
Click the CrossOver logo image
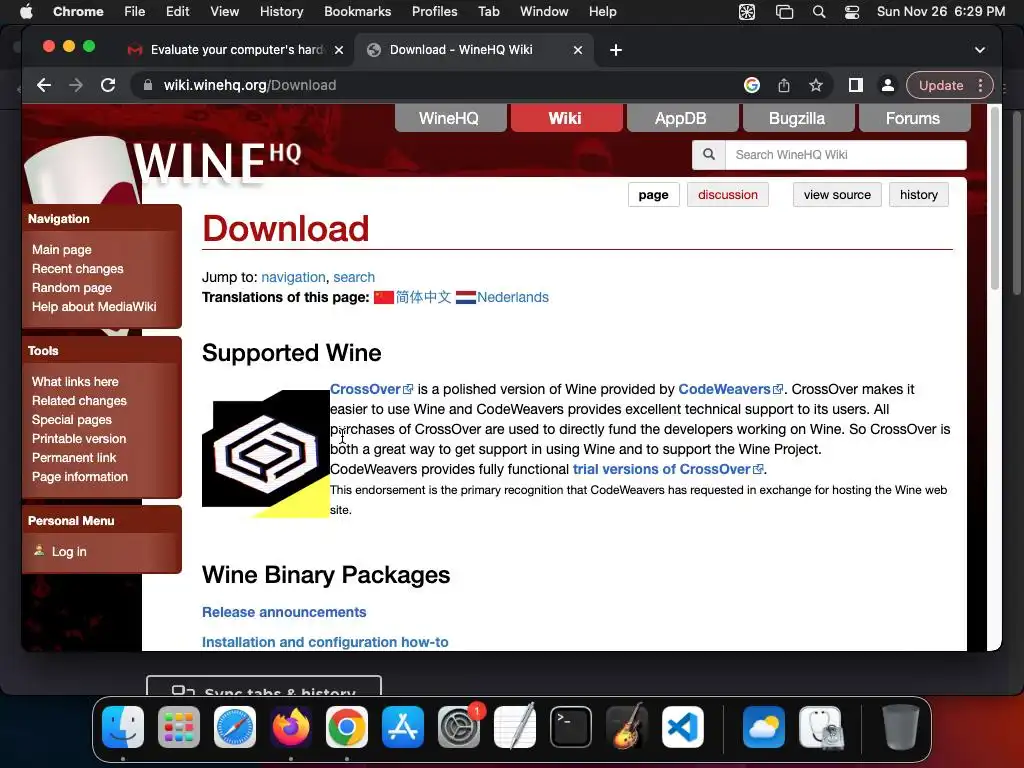266,454
